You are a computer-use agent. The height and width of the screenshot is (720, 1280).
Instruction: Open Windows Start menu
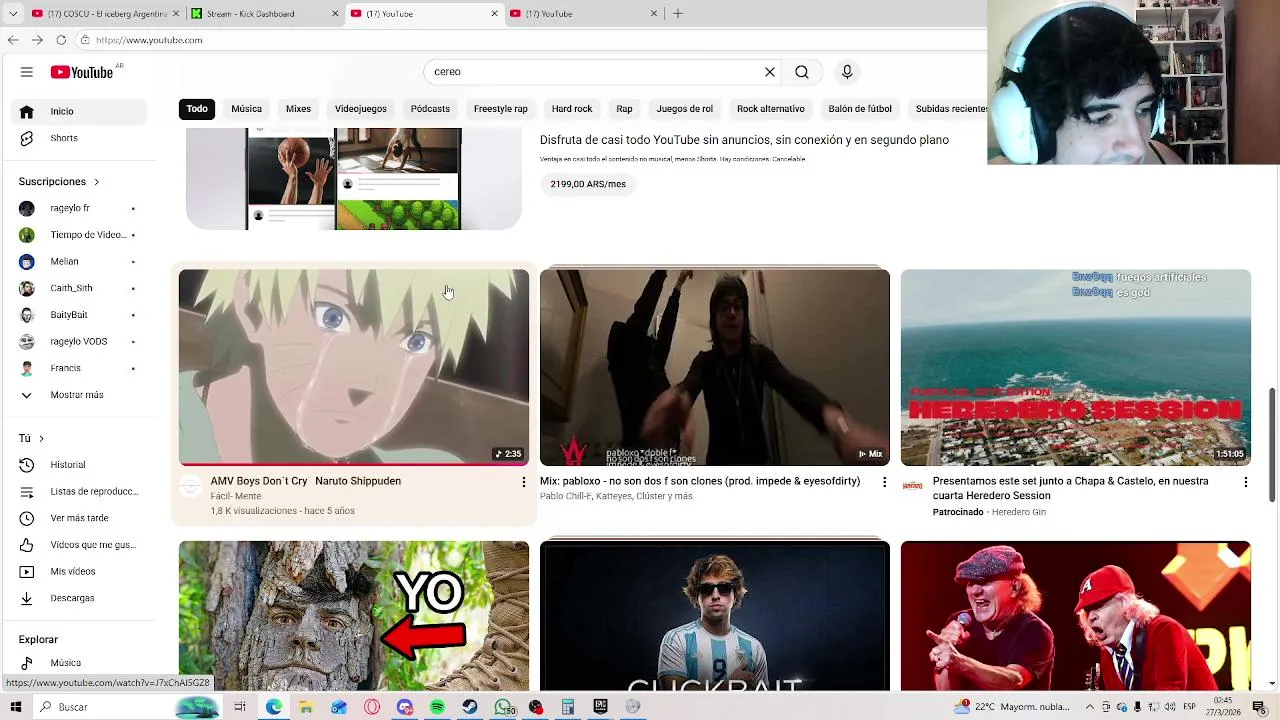pyautogui.click(x=16, y=707)
